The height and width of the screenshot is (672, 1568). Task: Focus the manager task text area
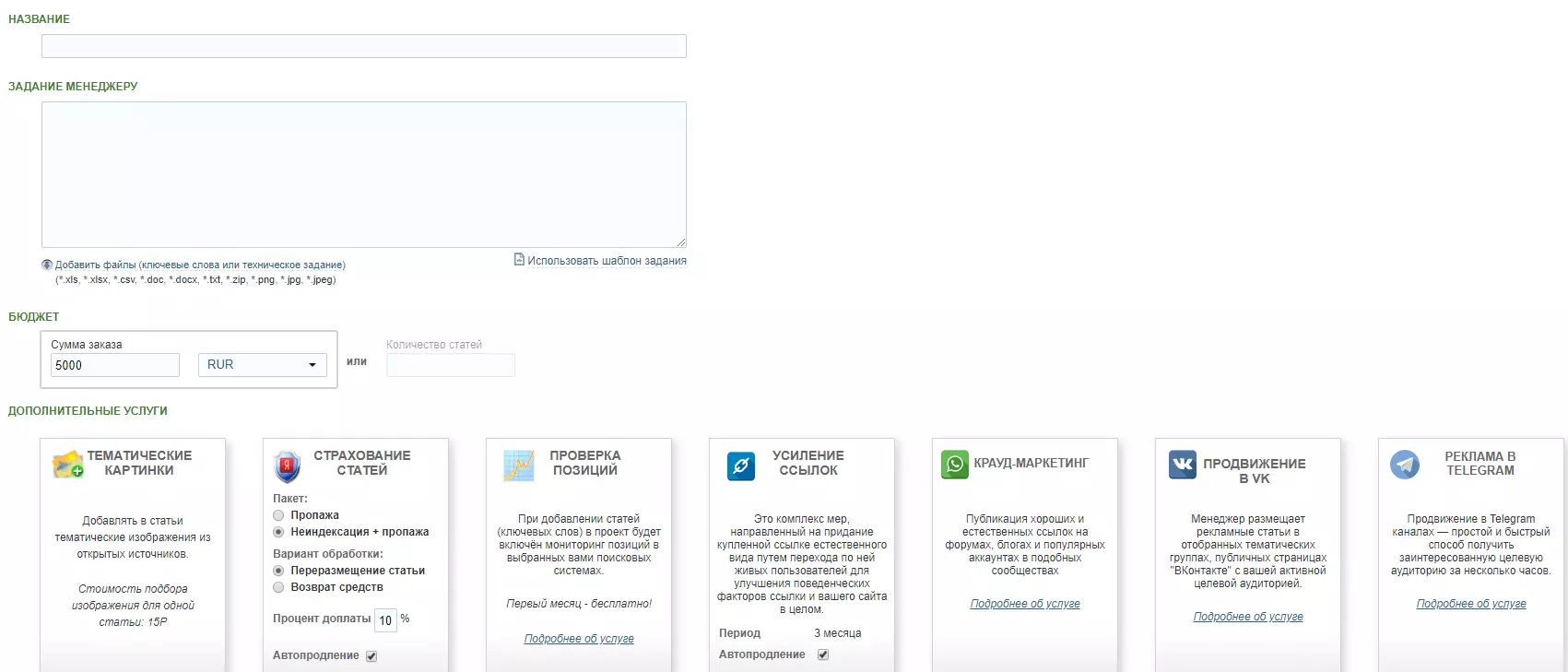point(364,174)
